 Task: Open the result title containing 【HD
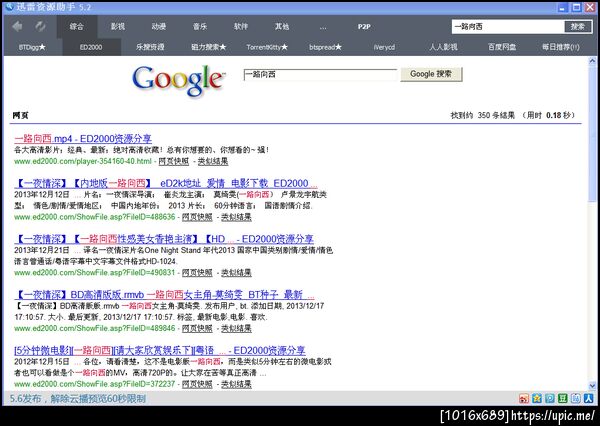pos(164,239)
